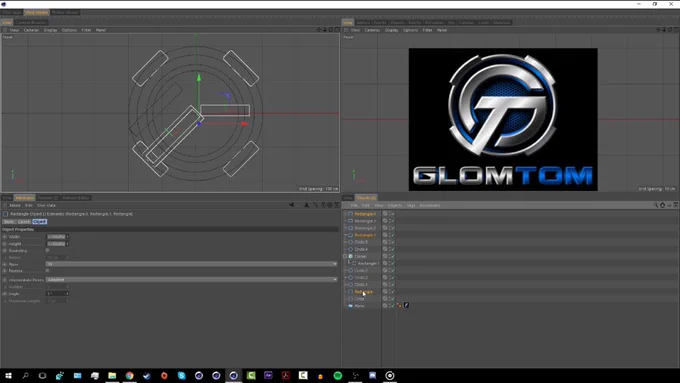The width and height of the screenshot is (680, 383).
Task: Open taskbar search magnifier
Action: 25,376
